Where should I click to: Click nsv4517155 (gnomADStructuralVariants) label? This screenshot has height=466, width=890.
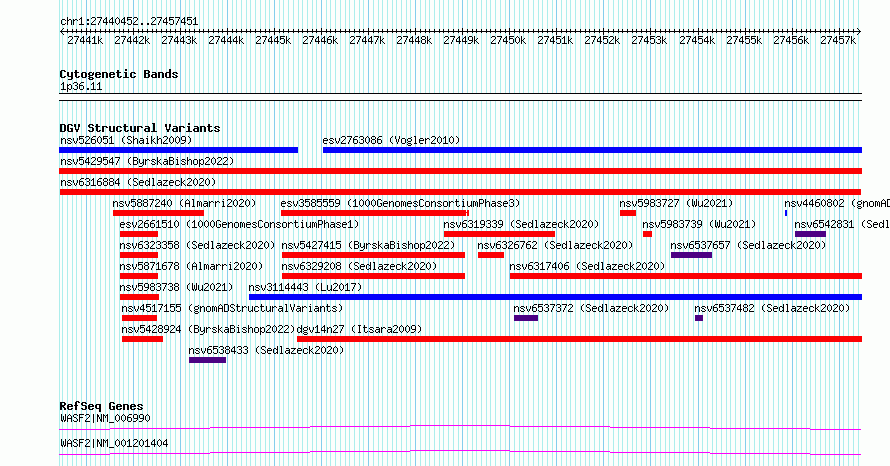(232, 308)
